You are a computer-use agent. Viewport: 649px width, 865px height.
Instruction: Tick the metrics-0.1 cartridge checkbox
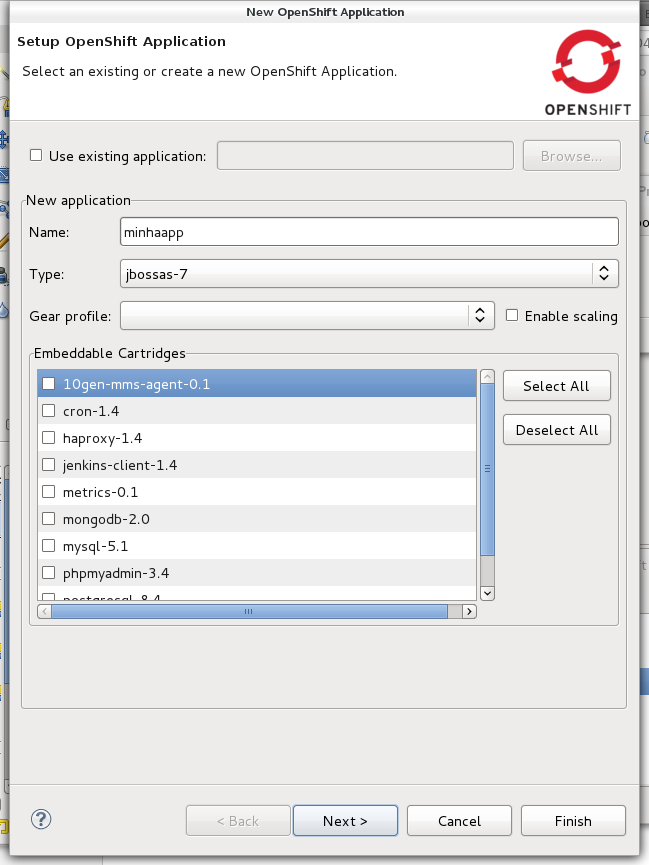tap(49, 492)
